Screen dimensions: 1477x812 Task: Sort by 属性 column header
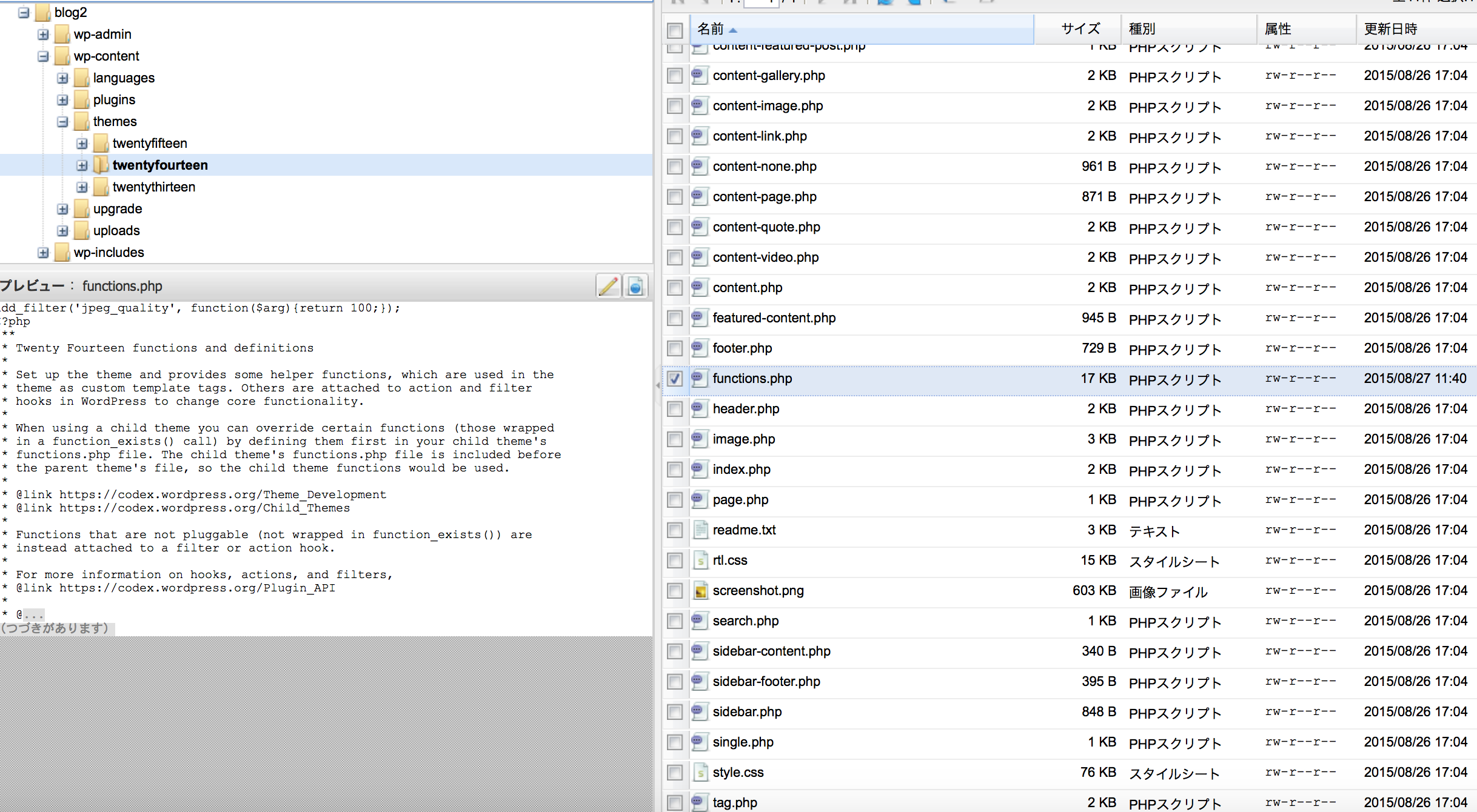point(1306,29)
